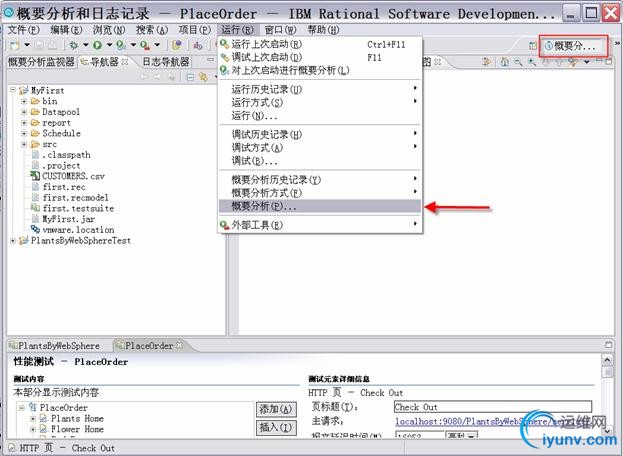Open the New wizard dropdown arrow

(27, 45)
